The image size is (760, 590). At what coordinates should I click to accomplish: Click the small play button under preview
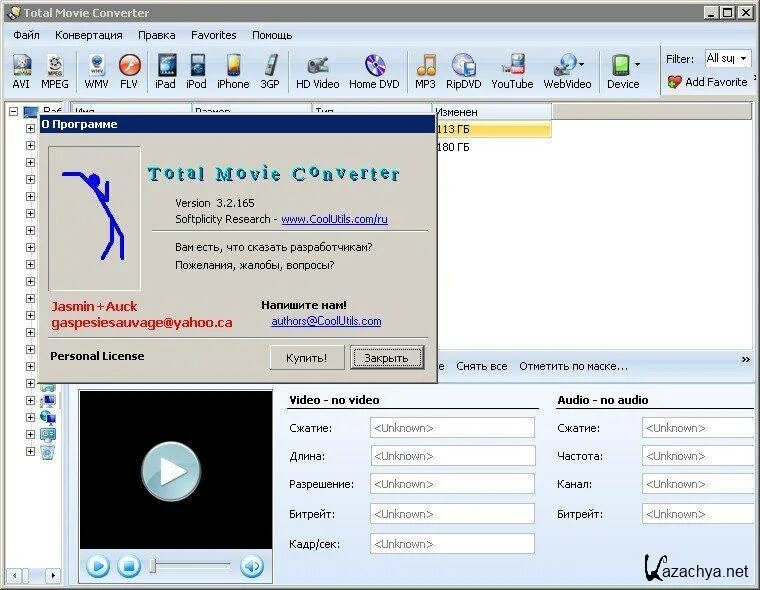(98, 566)
